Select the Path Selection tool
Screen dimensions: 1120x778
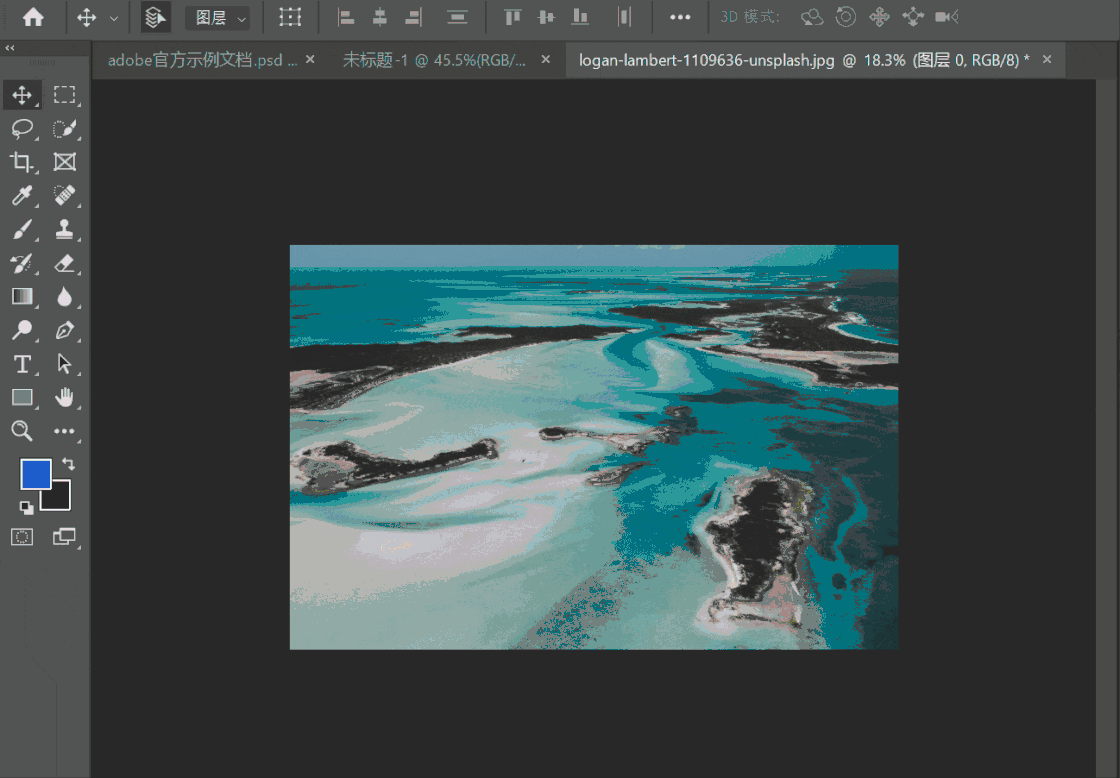64,364
